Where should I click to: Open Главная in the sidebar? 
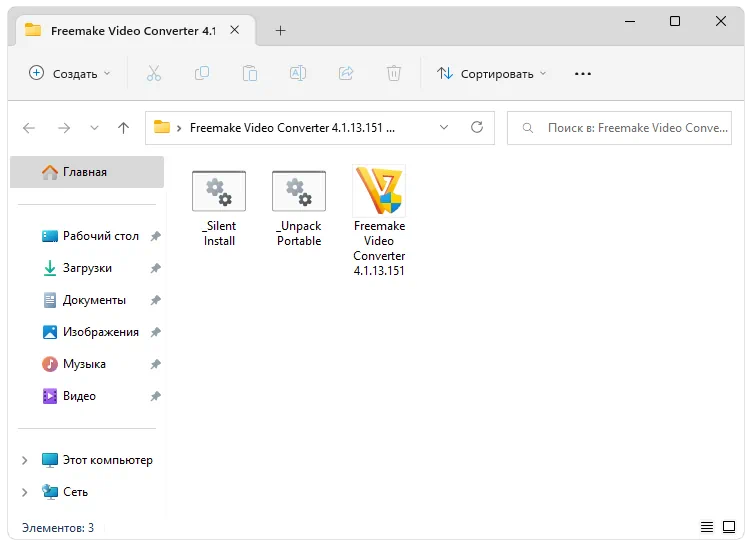coord(87,172)
